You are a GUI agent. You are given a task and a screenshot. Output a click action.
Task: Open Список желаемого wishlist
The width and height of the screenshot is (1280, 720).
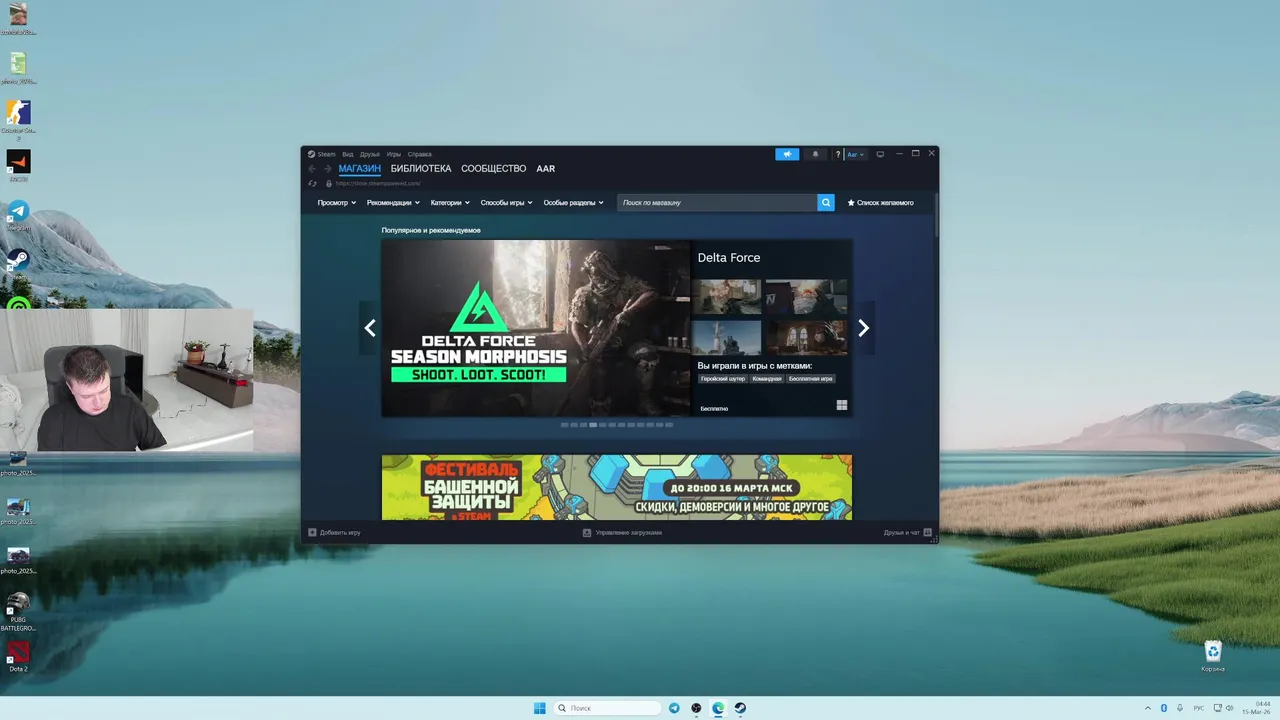click(880, 202)
